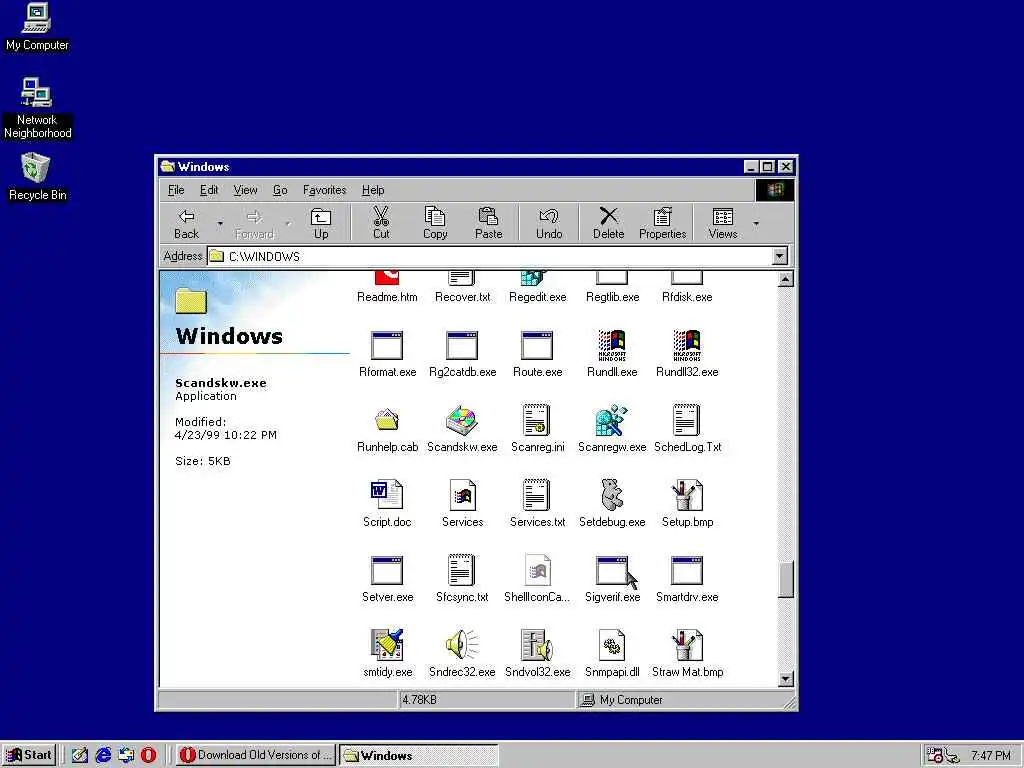Click the scrollbar up arrow

[x=786, y=280]
